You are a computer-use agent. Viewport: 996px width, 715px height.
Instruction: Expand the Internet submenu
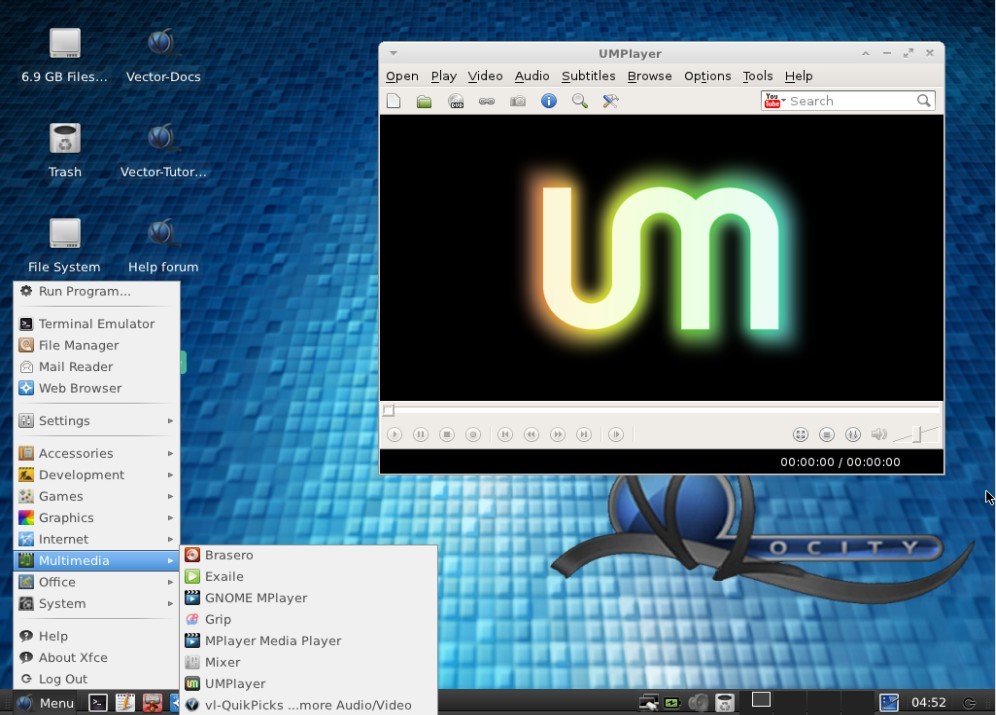click(x=97, y=539)
